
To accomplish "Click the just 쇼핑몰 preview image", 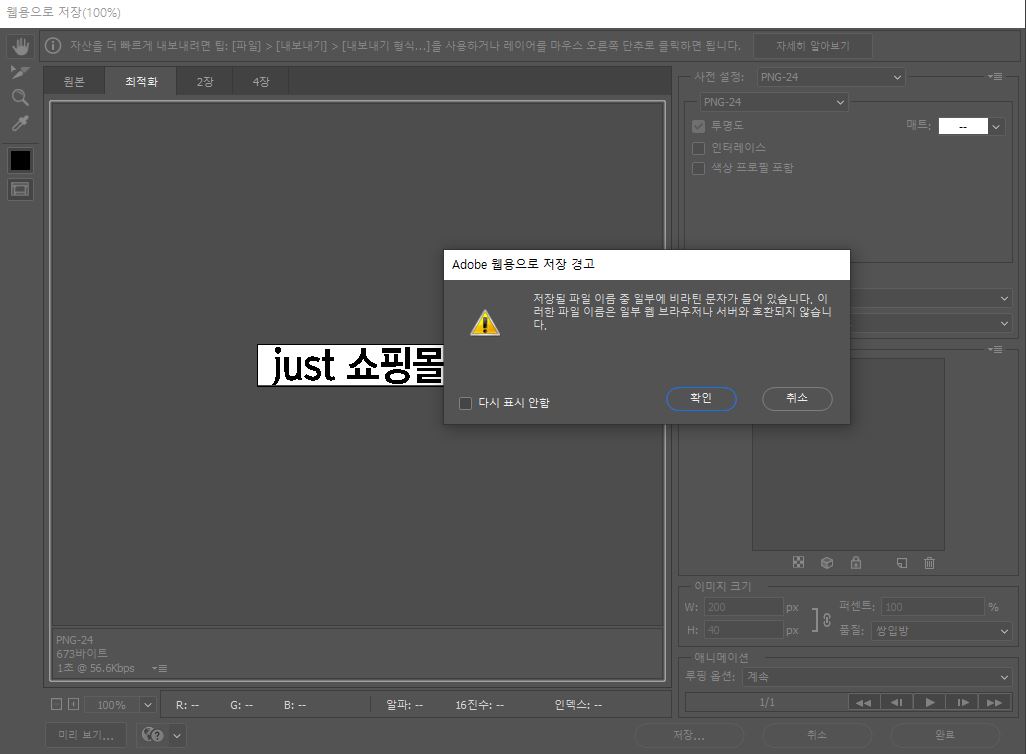I will pos(350,365).
